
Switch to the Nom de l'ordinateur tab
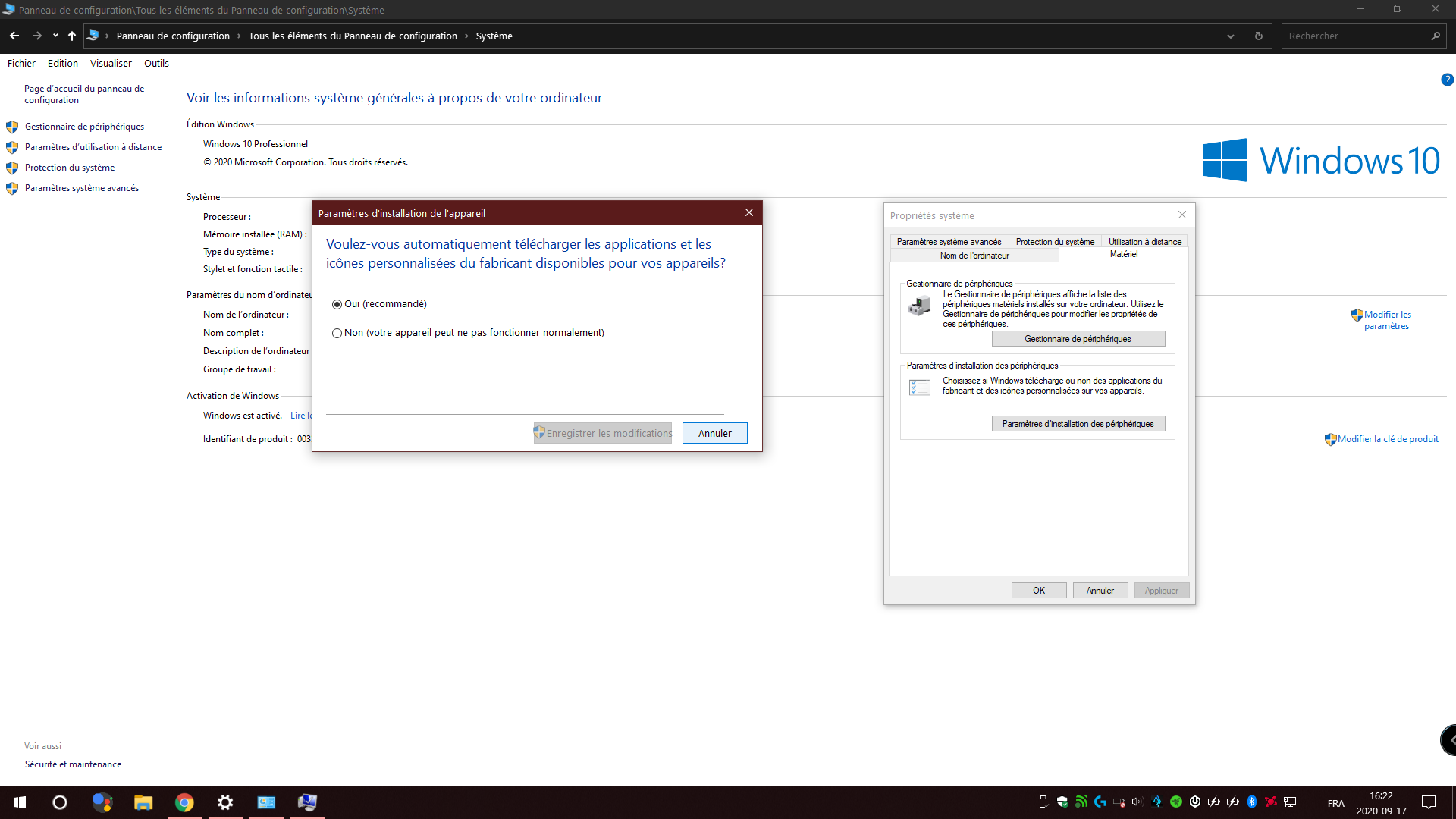coord(974,256)
